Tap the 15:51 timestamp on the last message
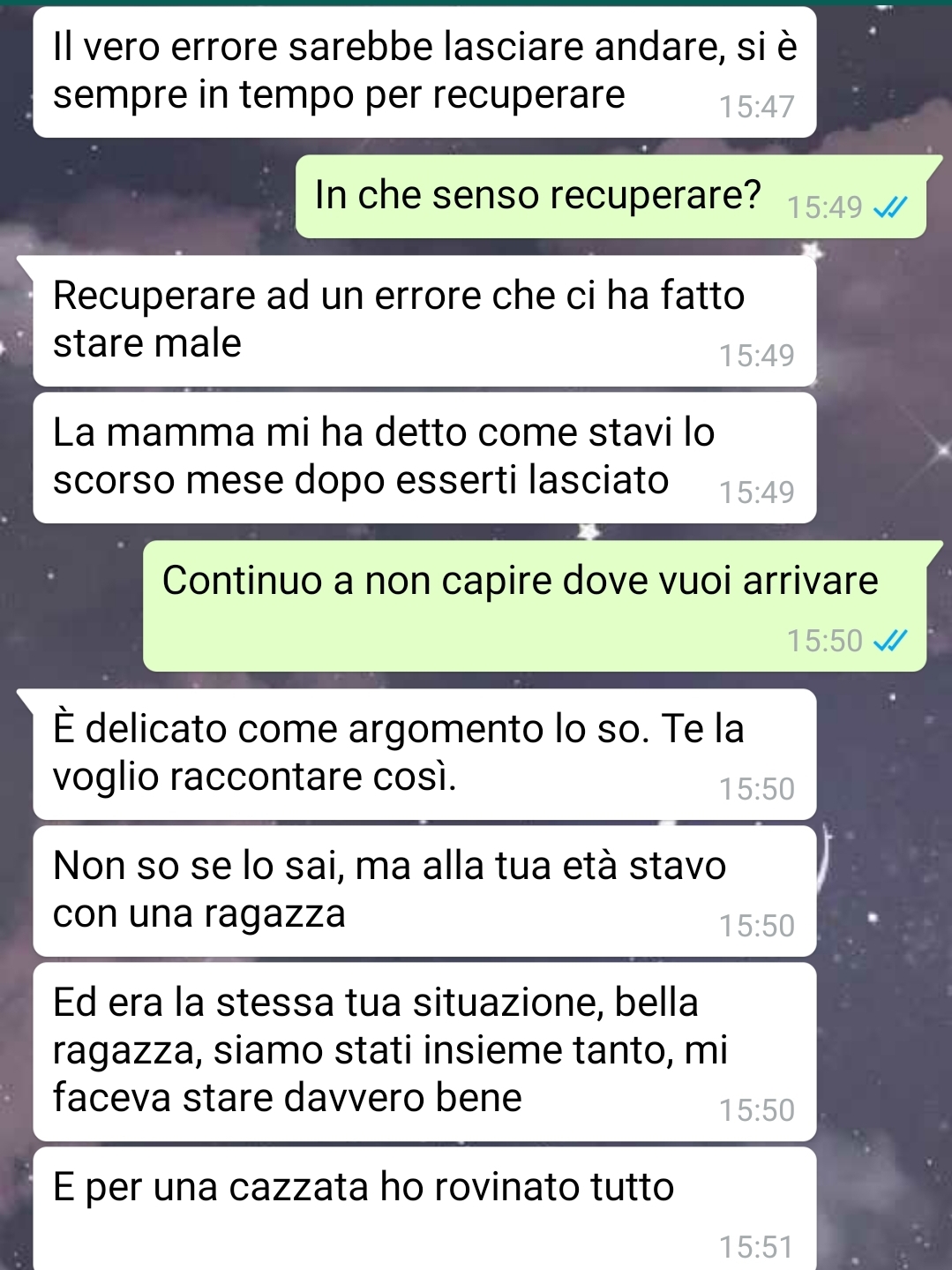This screenshot has height=1270, width=952. pos(756,1247)
